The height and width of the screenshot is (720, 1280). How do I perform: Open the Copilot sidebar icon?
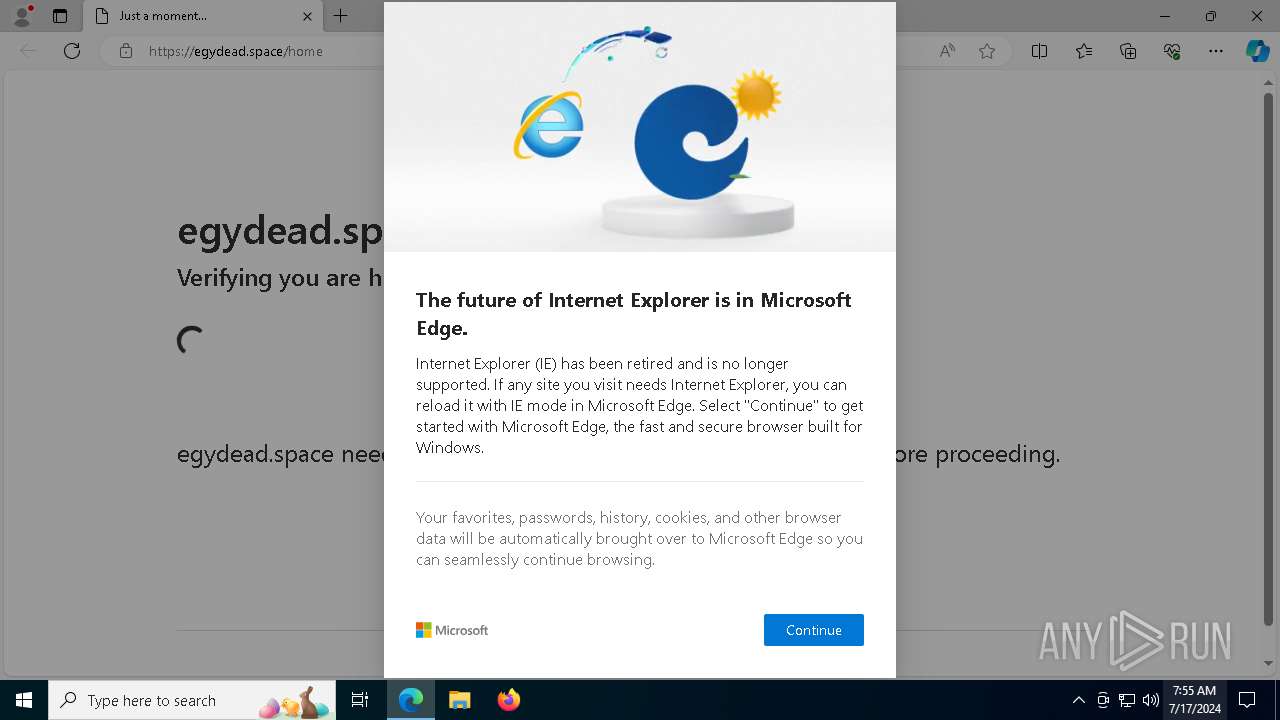coord(1258,51)
